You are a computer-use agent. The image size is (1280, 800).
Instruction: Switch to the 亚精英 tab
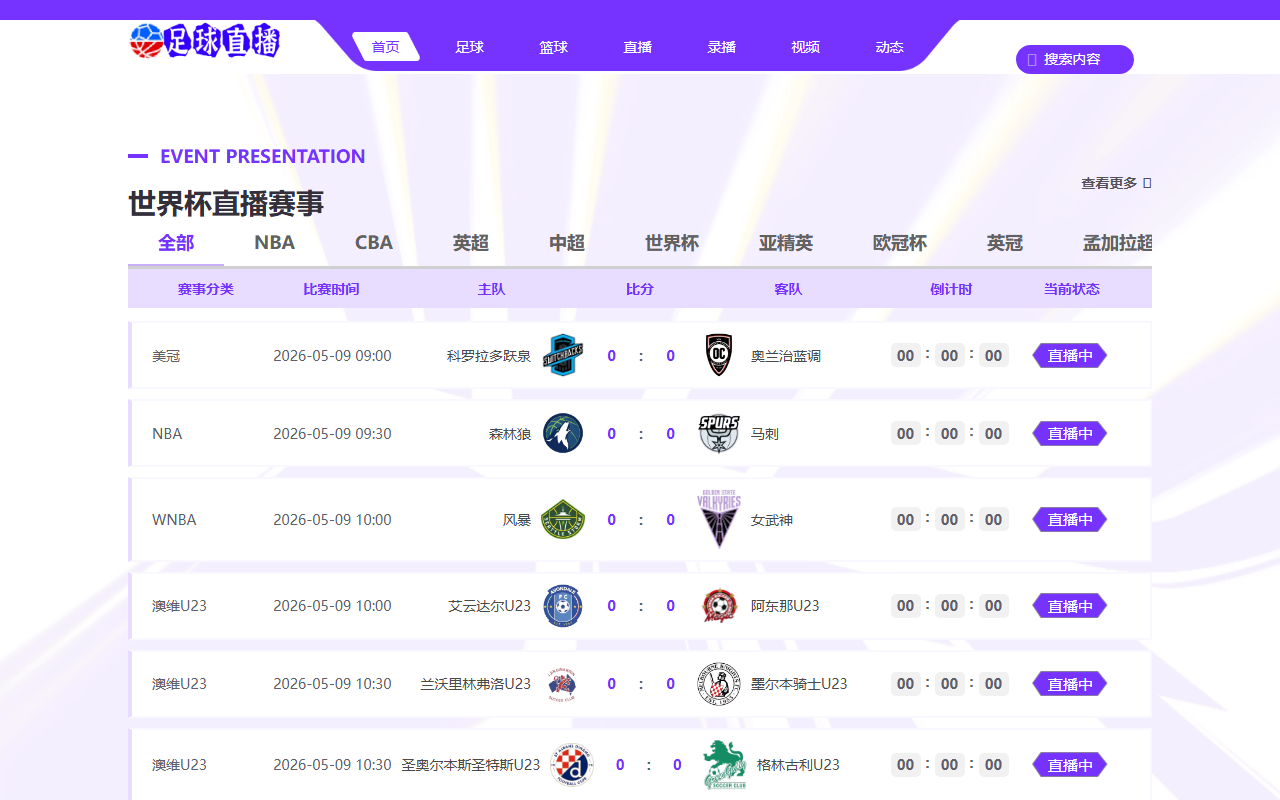[786, 243]
